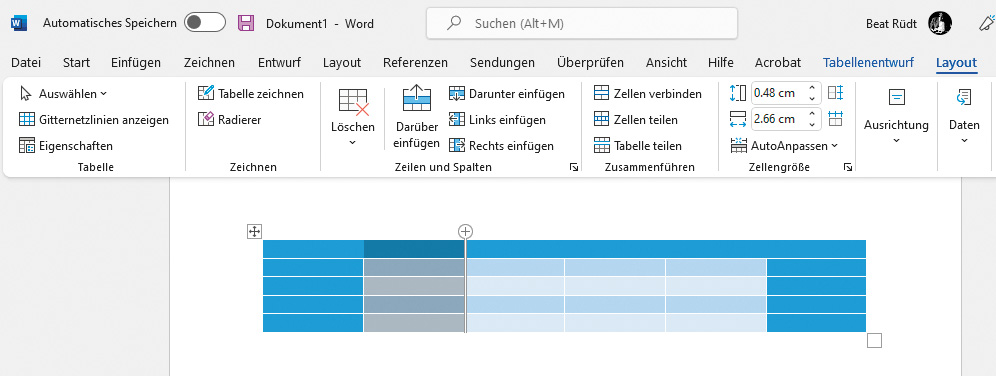Viewport: 996px width, 376px height.
Task: Go to the Überprüfen tab
Action: [x=590, y=62]
